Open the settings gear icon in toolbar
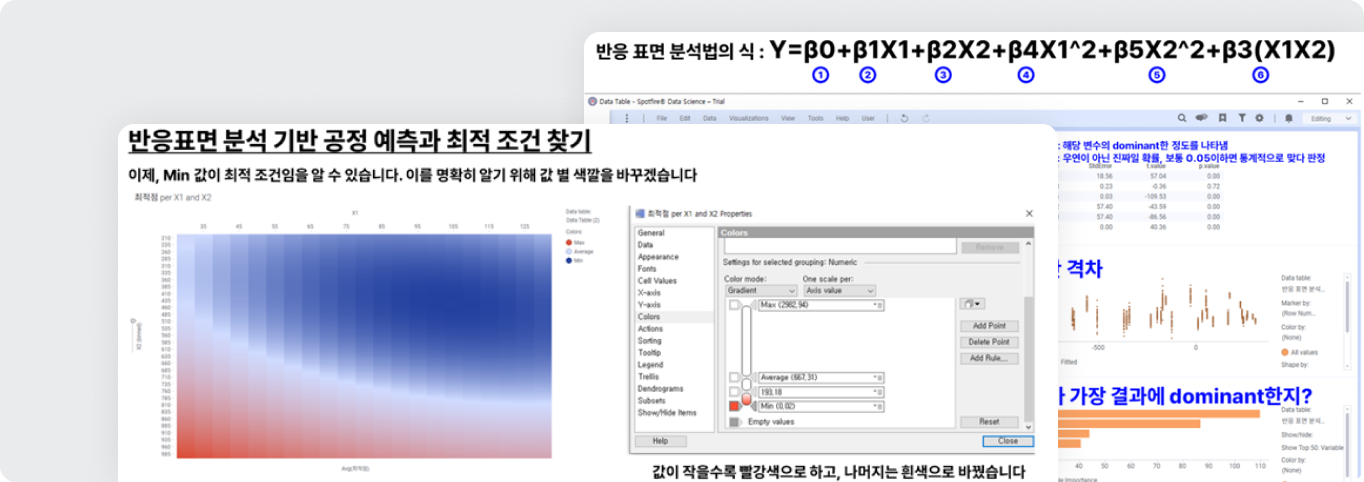This screenshot has width=1364, height=482. click(1260, 118)
